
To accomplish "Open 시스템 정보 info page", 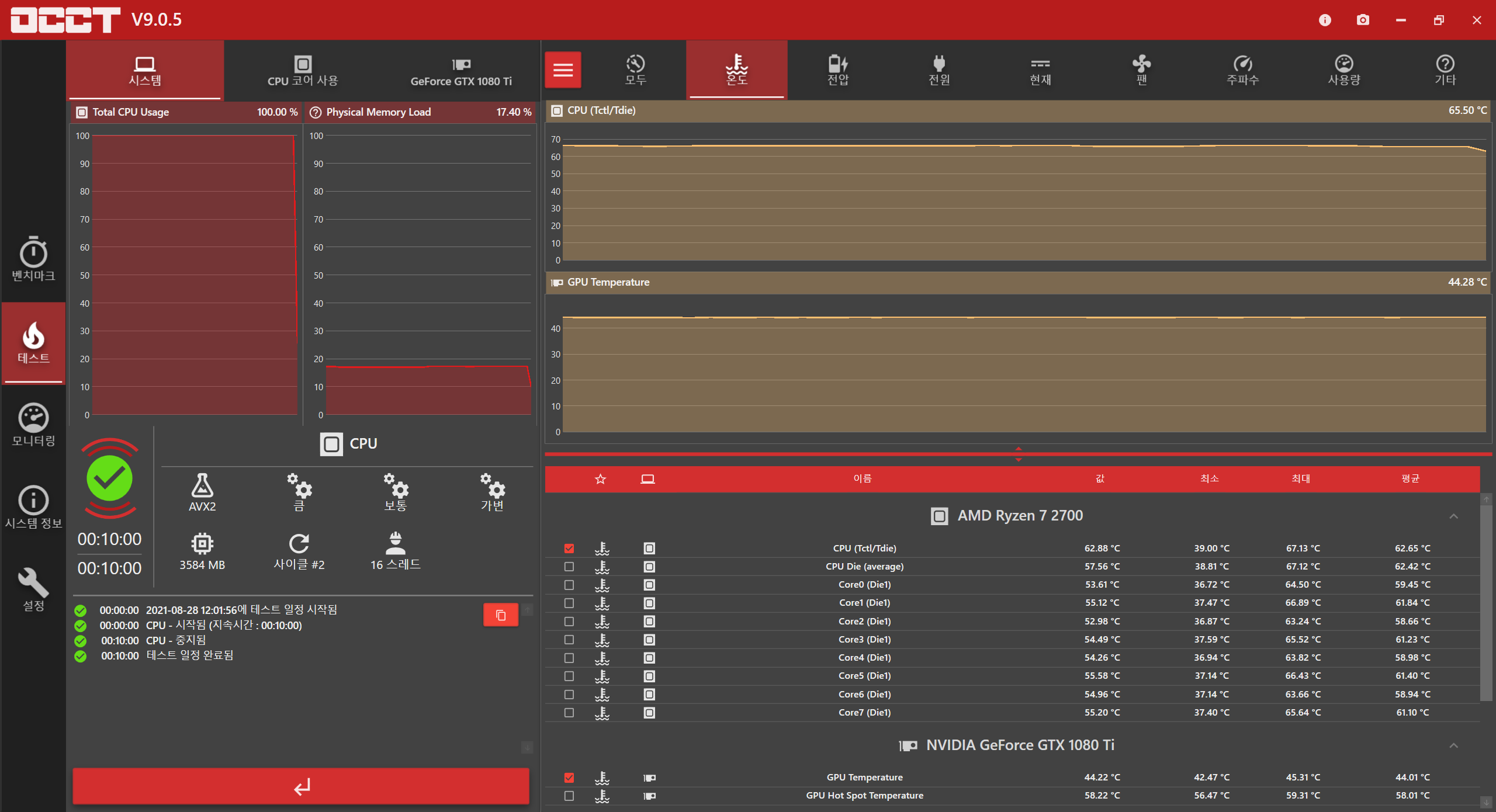I will pyautogui.click(x=33, y=507).
